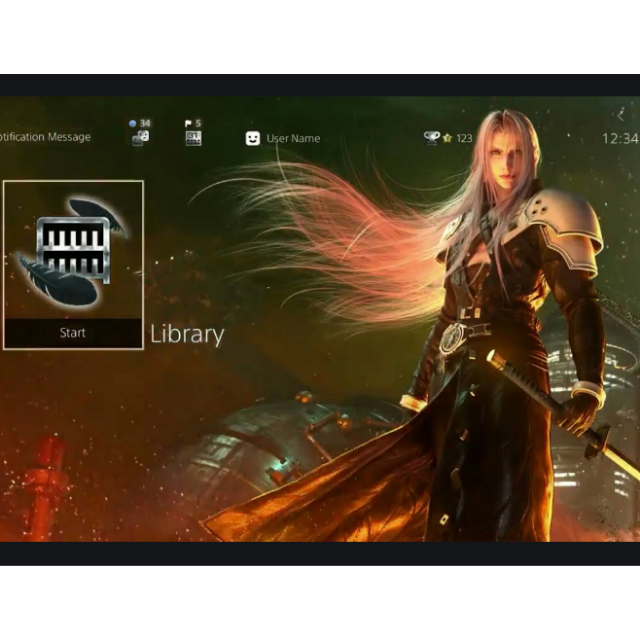Click the small white flag icon
Screen dimensions: 640x640
coord(188,124)
